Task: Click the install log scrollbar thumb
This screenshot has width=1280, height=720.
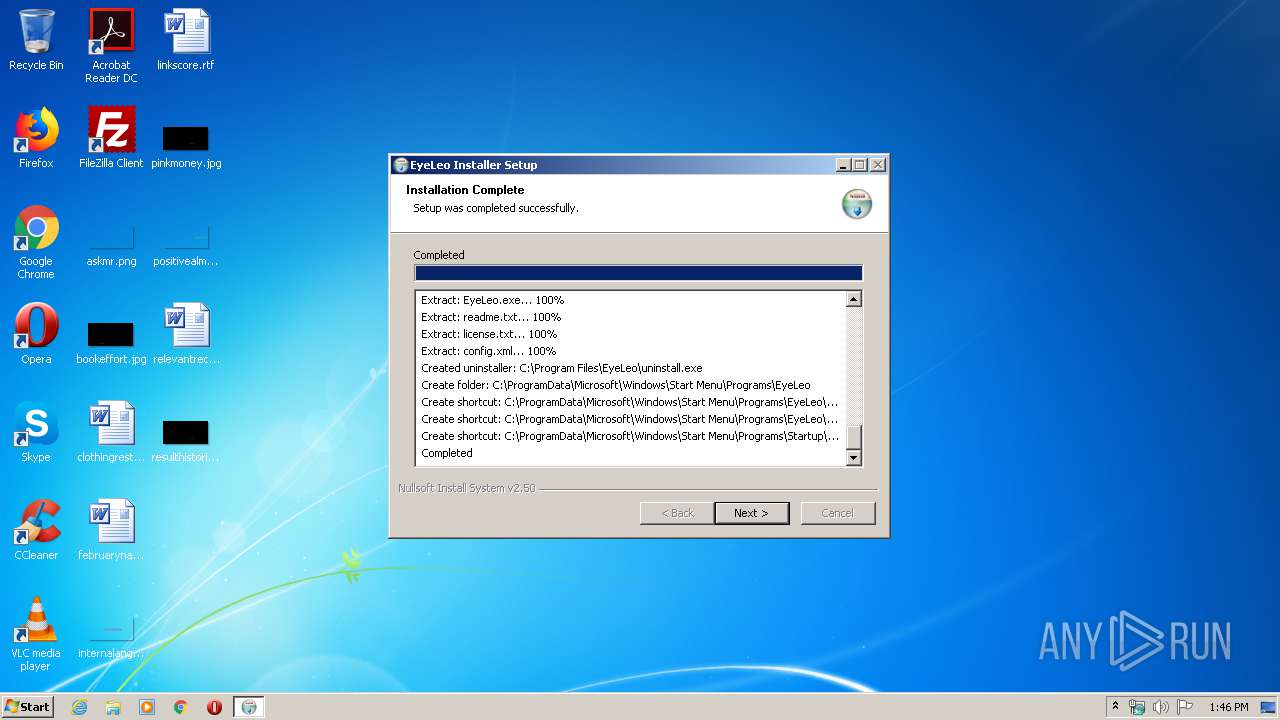Action: coord(853,438)
